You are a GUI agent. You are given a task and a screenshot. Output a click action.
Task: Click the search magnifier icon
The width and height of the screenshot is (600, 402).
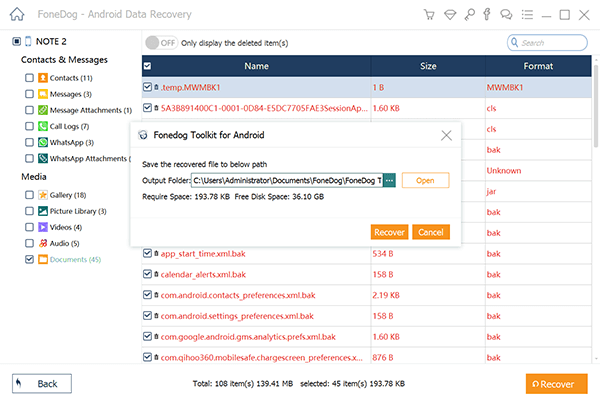click(x=514, y=42)
